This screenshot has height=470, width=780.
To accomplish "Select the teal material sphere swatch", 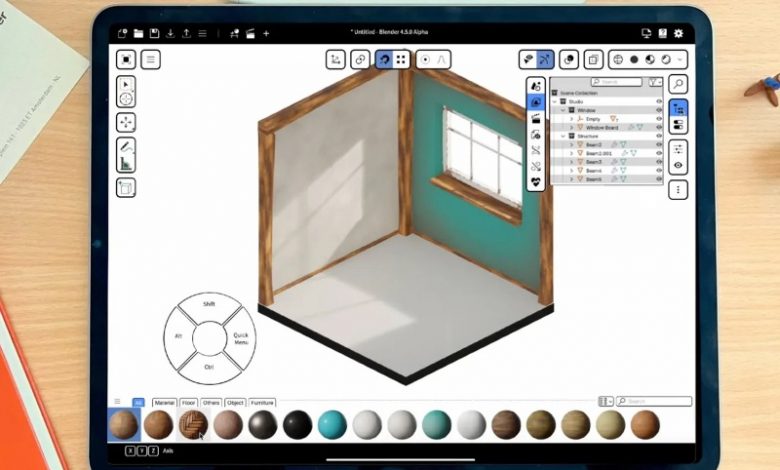I will pos(332,425).
